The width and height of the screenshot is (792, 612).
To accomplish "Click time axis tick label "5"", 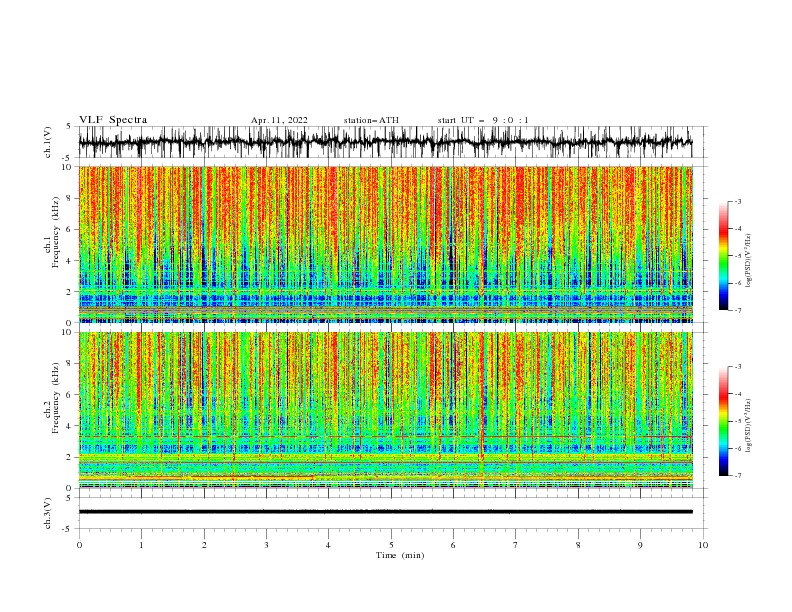I will 391,545.
